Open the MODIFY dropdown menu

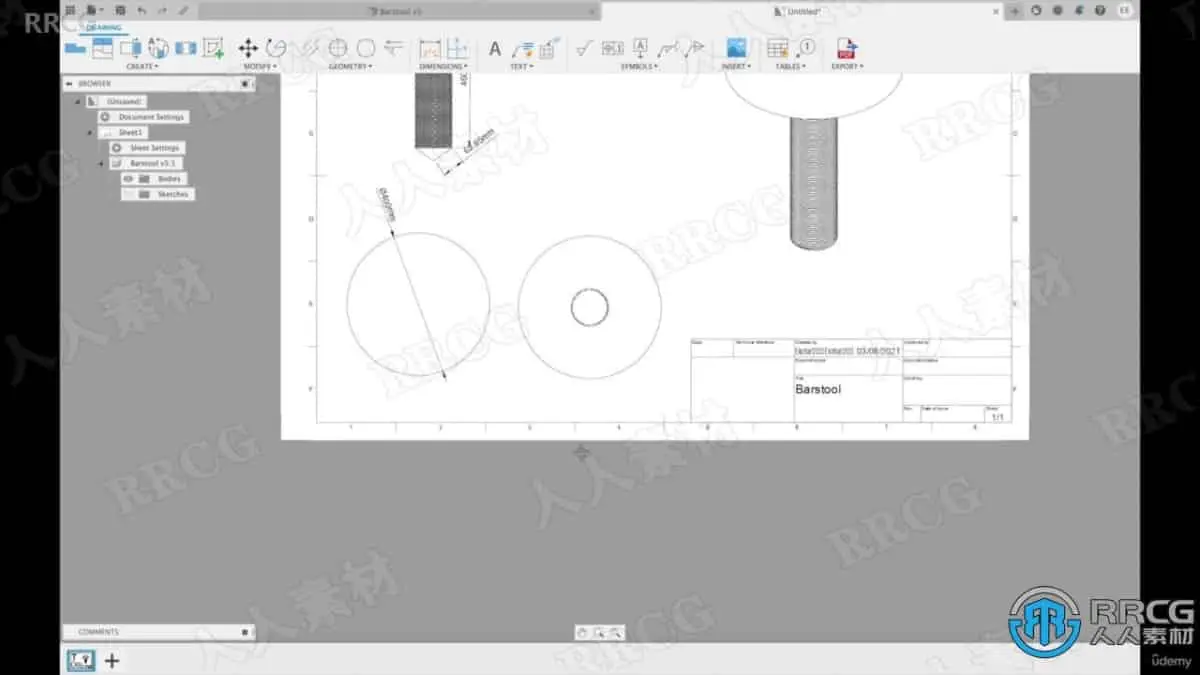(261, 66)
